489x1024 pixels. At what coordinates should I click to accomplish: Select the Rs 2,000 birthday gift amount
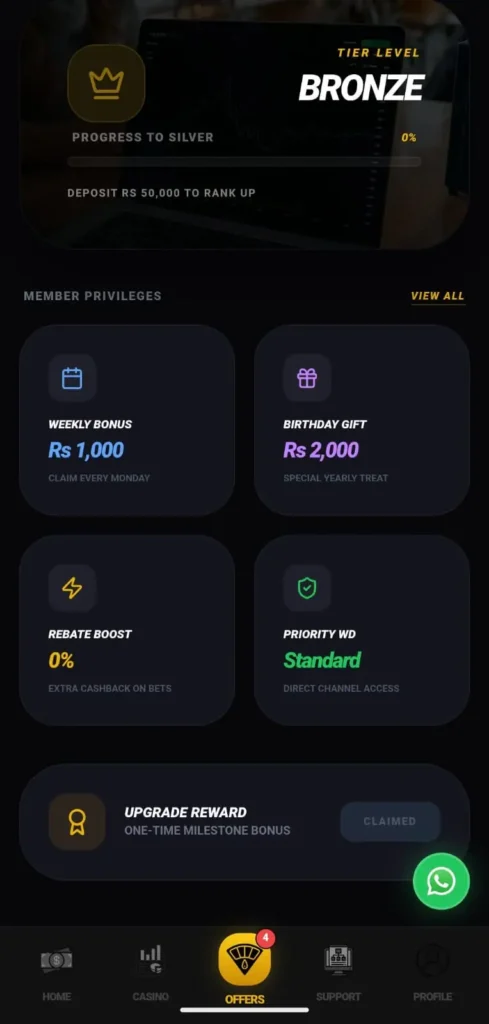pyautogui.click(x=321, y=450)
